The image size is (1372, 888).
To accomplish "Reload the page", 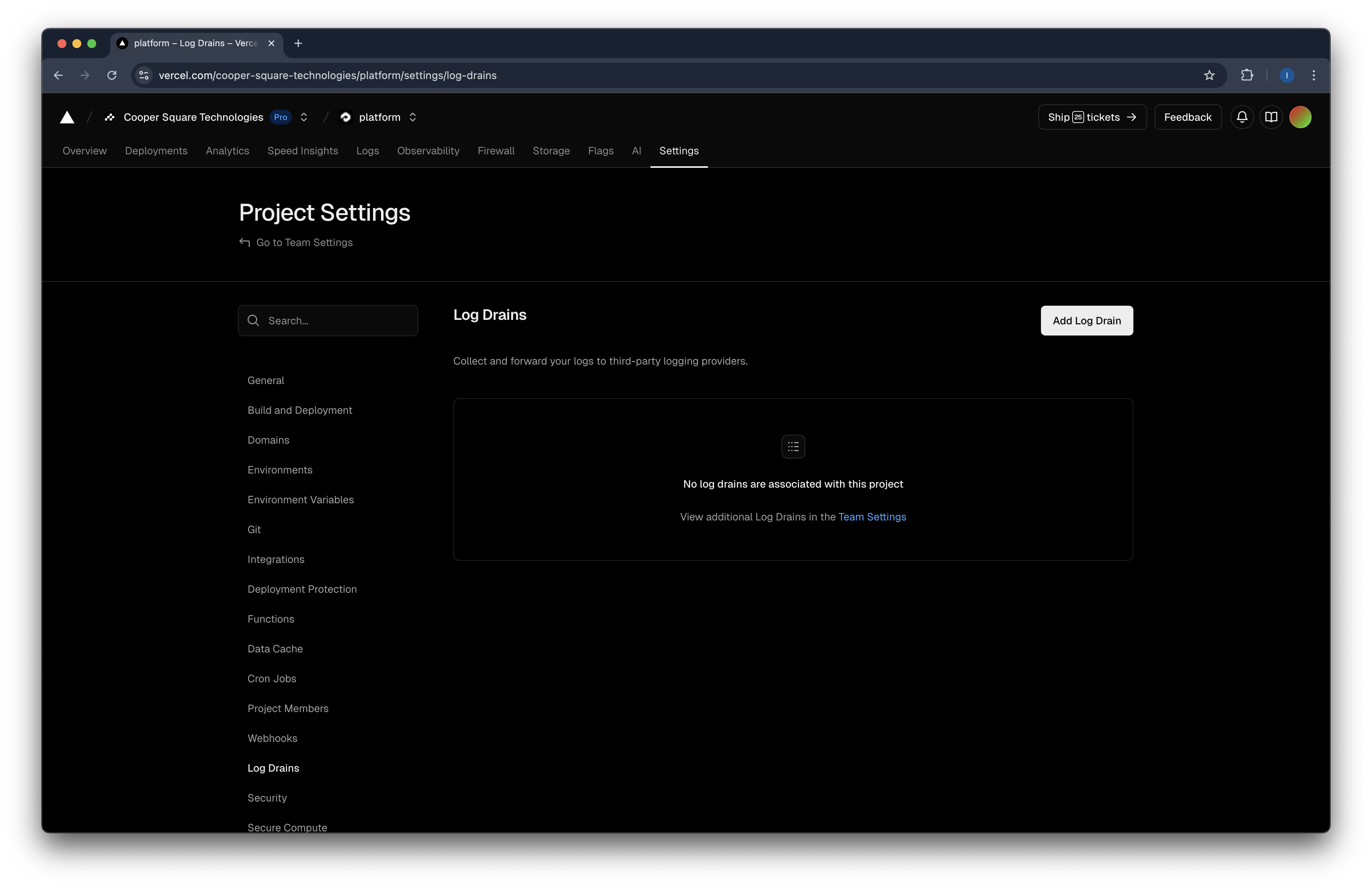I will tap(112, 75).
